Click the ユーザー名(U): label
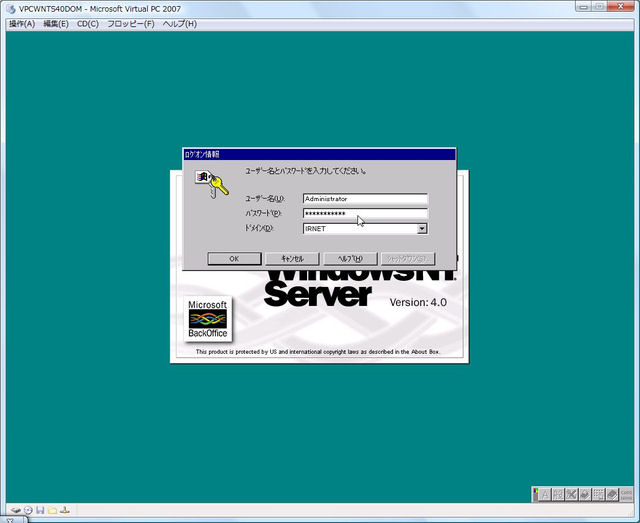This screenshot has height=523, width=640. 264,199
